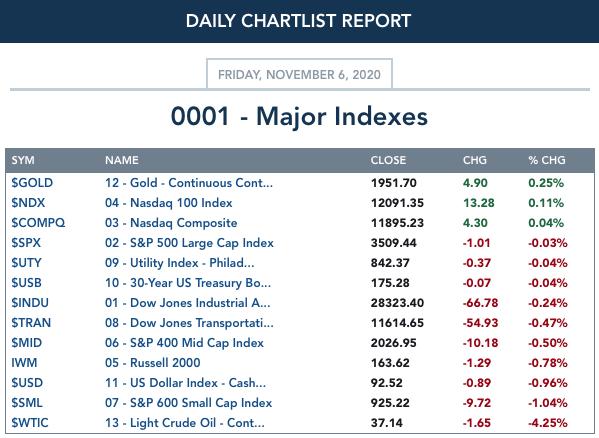599x438 pixels.
Task: Open '08 - Dow Jones Transportation' name link
Action: coord(189,323)
